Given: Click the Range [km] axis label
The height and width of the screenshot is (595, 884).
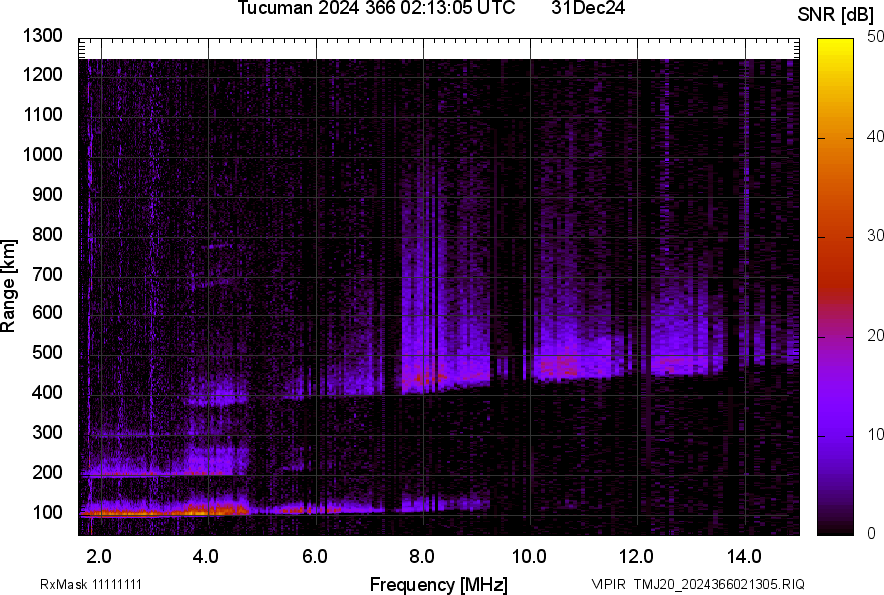Looking at the screenshot, I should (10, 285).
